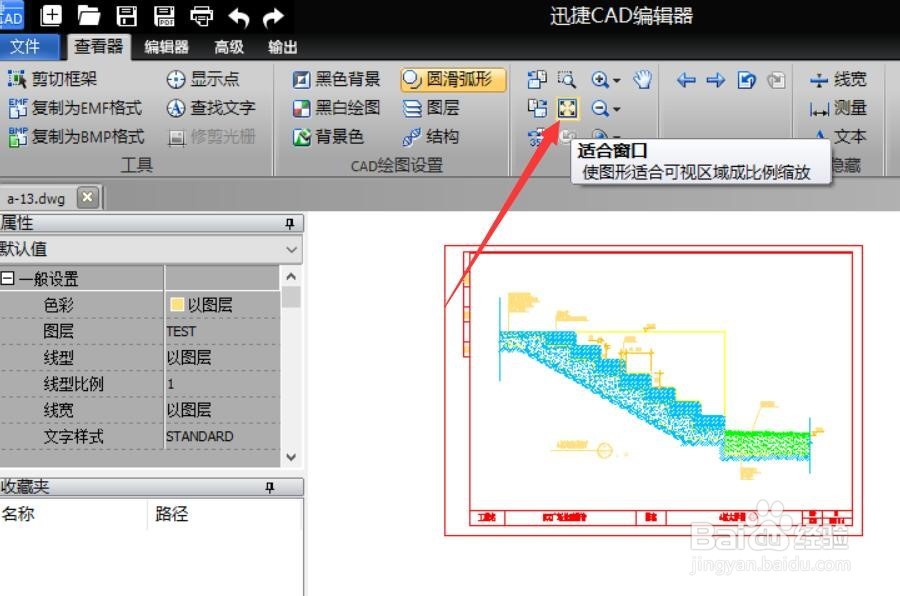The width and height of the screenshot is (900, 596).
Task: Click the blue right arrow next icon
Action: coord(716,79)
